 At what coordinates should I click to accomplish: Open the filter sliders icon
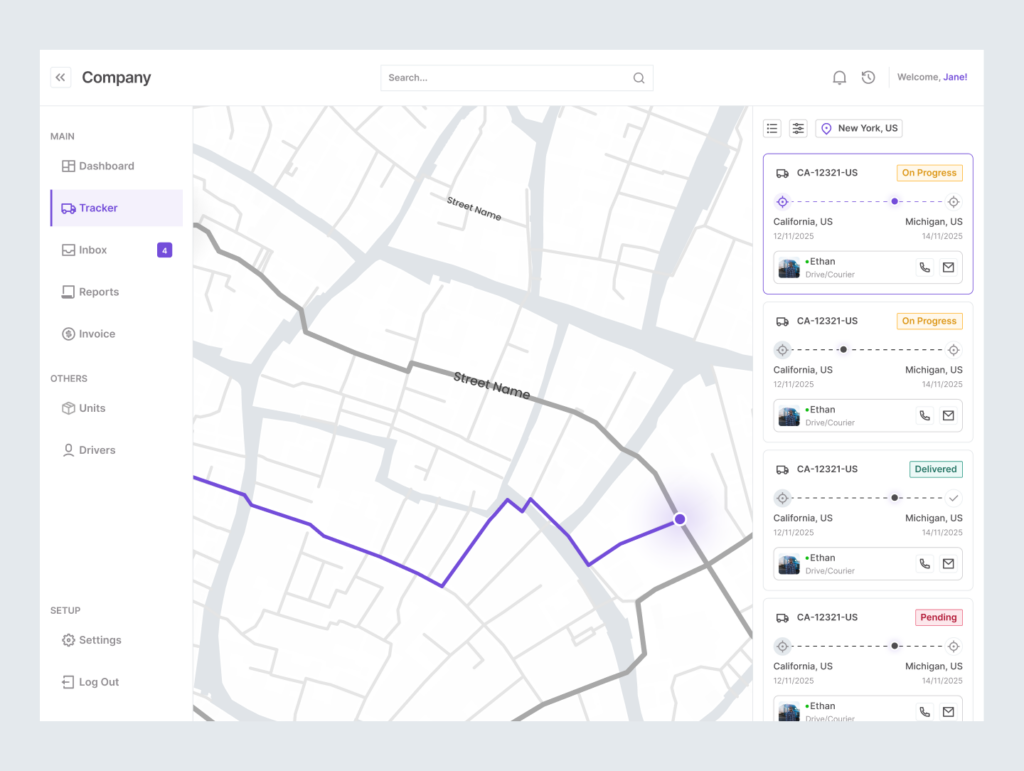(x=798, y=128)
